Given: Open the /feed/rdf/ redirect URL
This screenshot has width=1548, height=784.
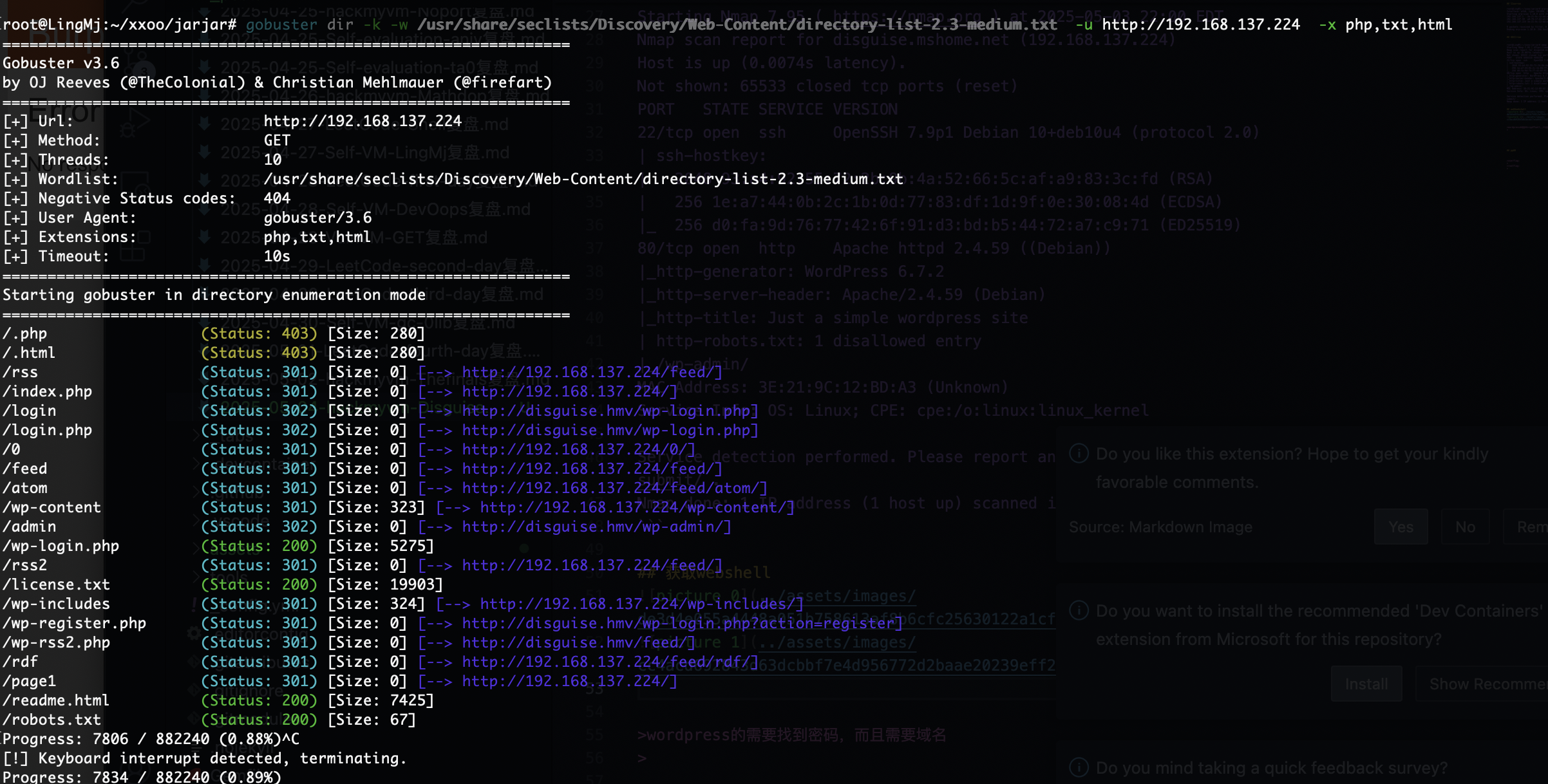Looking at the screenshot, I should (606, 662).
